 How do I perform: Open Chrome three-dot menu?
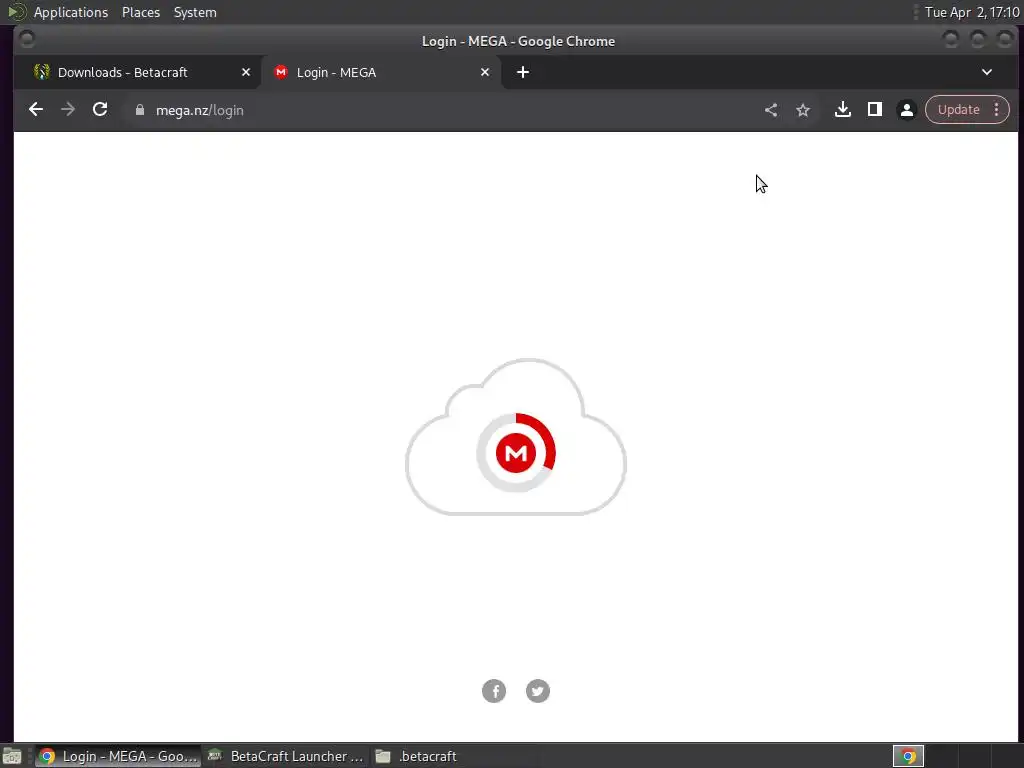click(997, 110)
